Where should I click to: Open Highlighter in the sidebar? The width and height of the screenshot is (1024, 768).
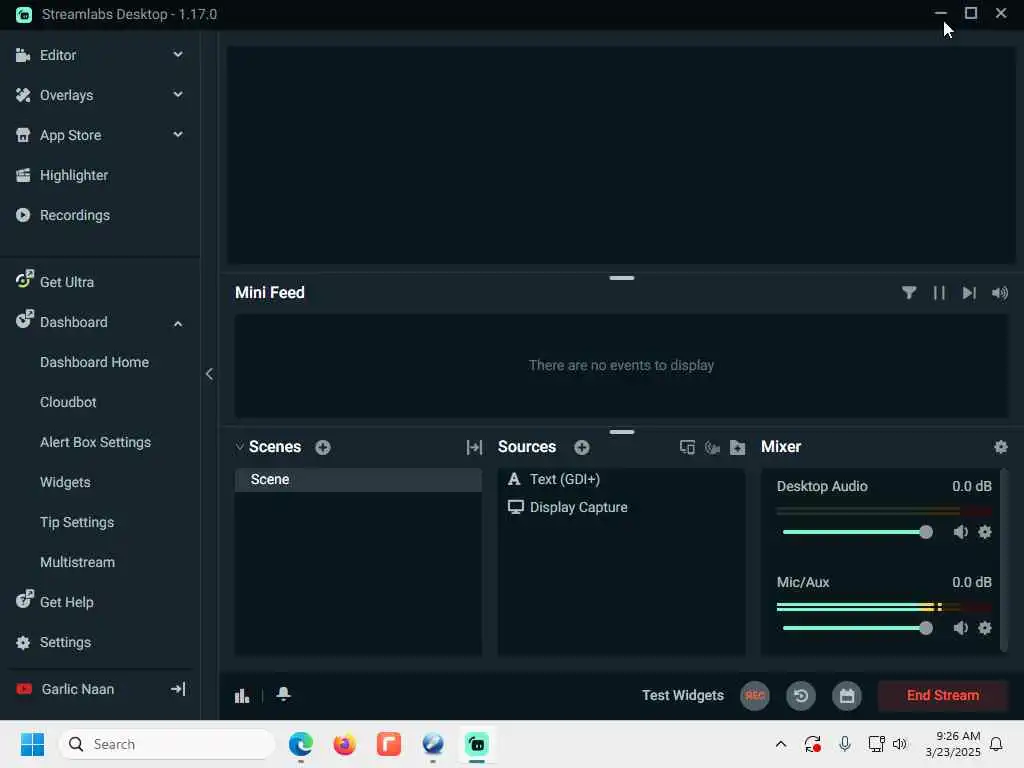pyautogui.click(x=74, y=175)
